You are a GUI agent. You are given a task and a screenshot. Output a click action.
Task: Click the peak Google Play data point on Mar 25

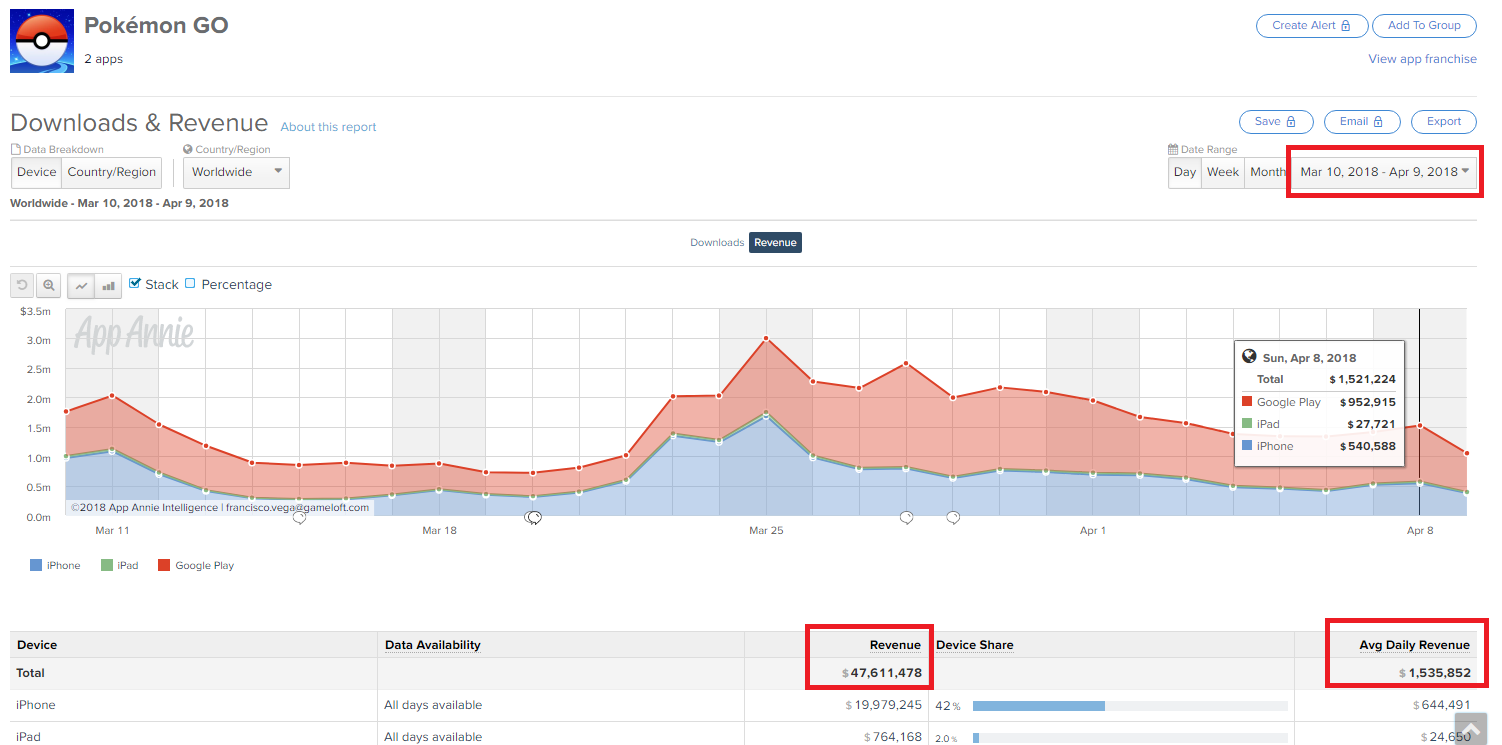(766, 338)
